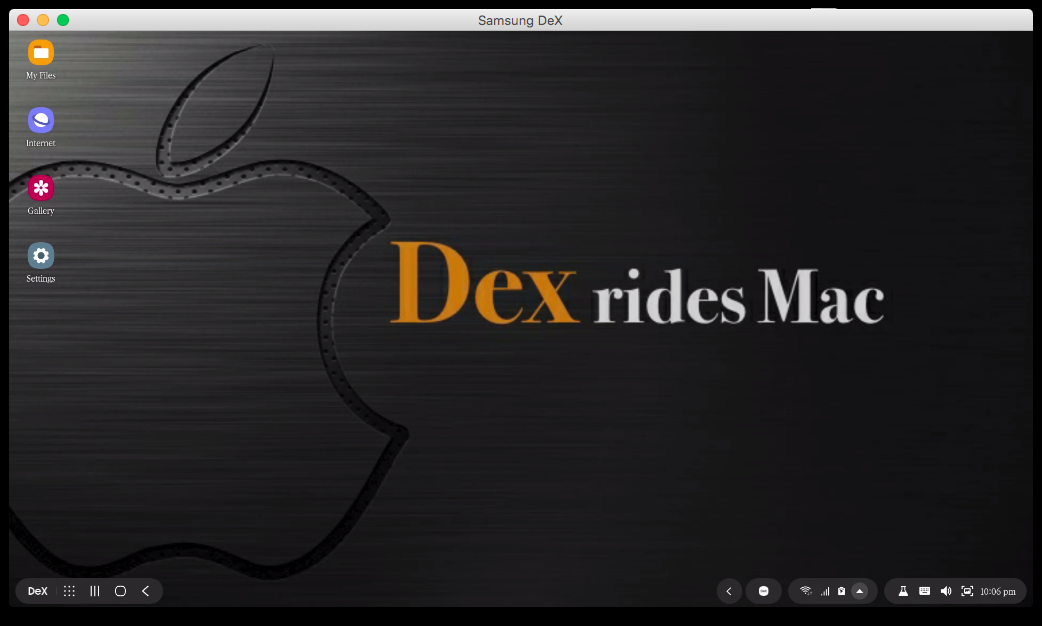Click the Wi-Fi status icon
The image size is (1042, 626).
point(806,591)
